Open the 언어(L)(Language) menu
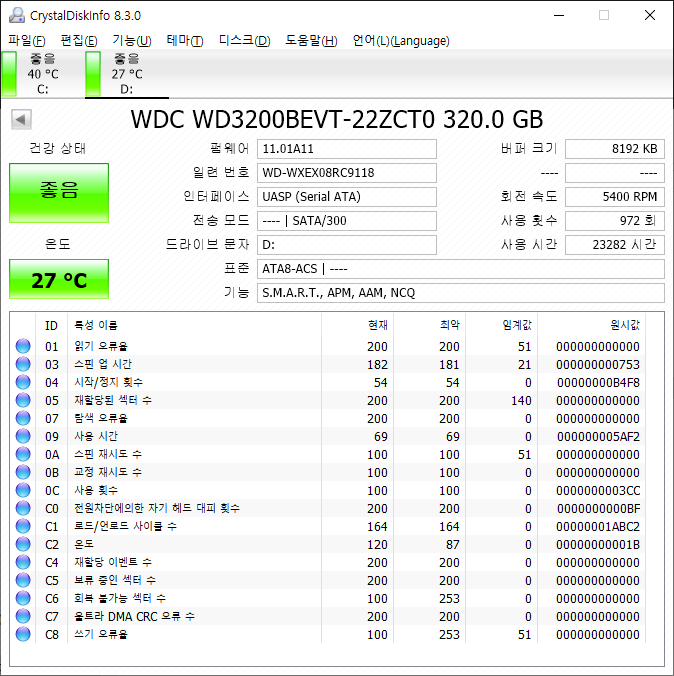The height and width of the screenshot is (676, 674). 401,41
